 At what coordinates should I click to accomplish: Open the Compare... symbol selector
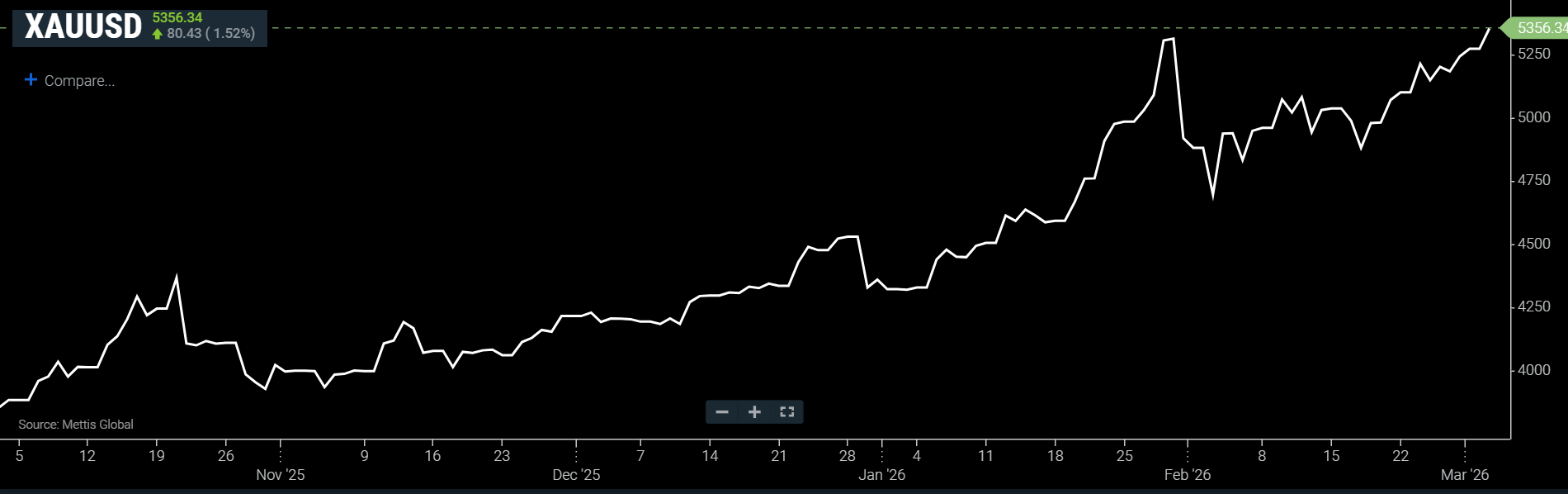point(79,81)
